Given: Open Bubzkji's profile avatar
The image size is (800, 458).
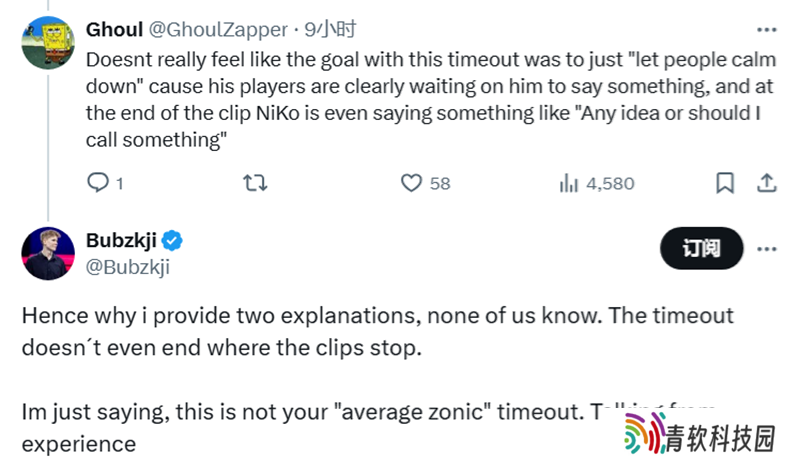Looking at the screenshot, I should [x=48, y=253].
